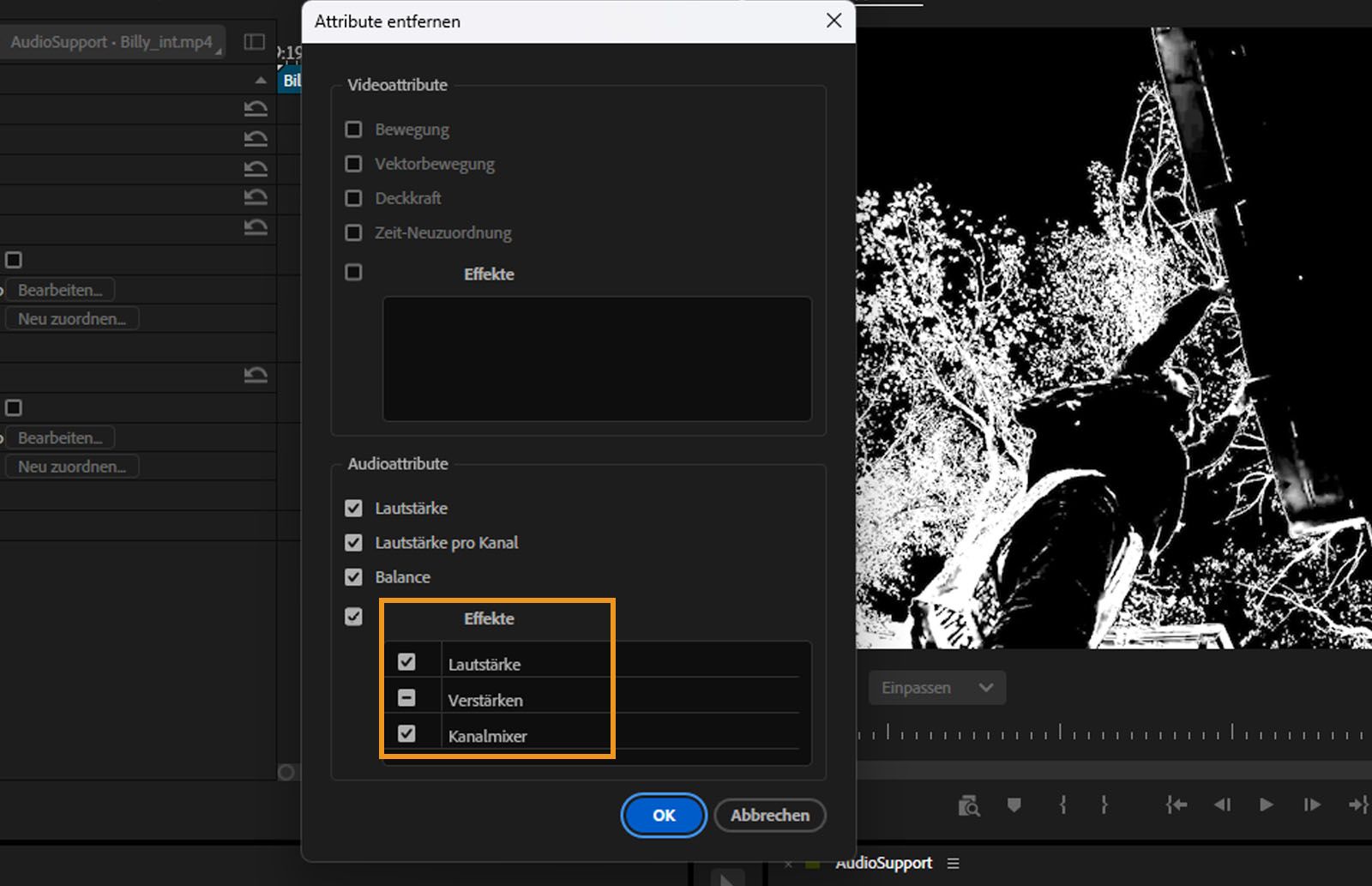Step back one frame icon
The width and height of the screenshot is (1372, 886).
click(x=1222, y=805)
